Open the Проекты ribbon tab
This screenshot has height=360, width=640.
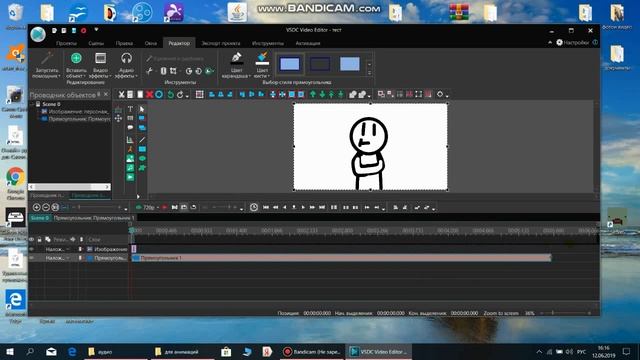pos(66,43)
